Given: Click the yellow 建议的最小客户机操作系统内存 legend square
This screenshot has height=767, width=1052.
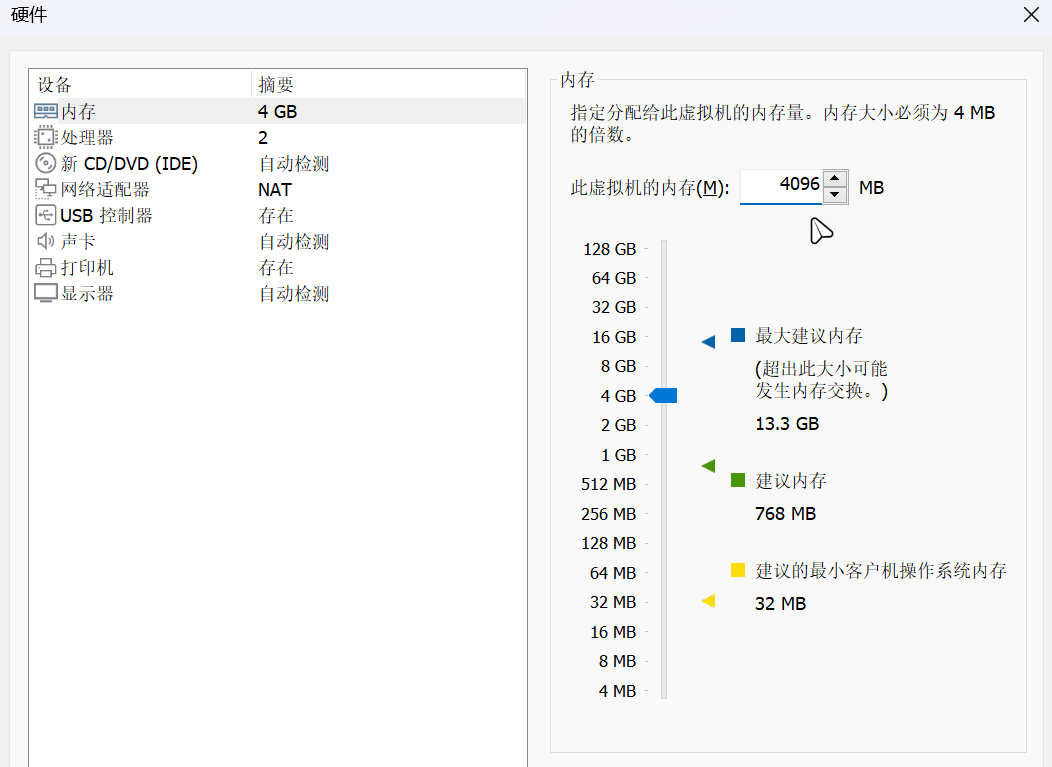Looking at the screenshot, I should coord(738,570).
